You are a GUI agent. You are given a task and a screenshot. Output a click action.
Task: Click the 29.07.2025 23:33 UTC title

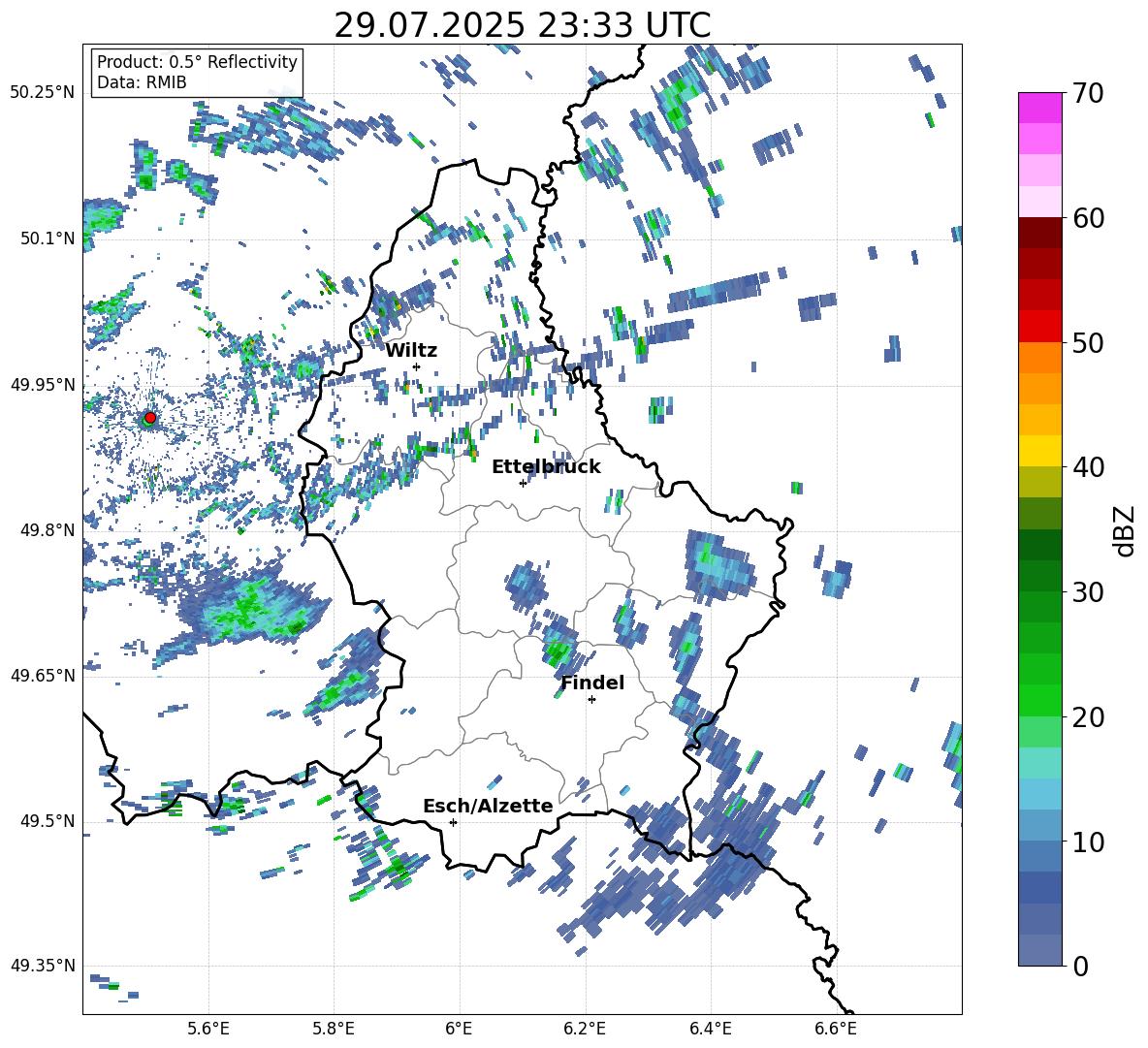523,25
